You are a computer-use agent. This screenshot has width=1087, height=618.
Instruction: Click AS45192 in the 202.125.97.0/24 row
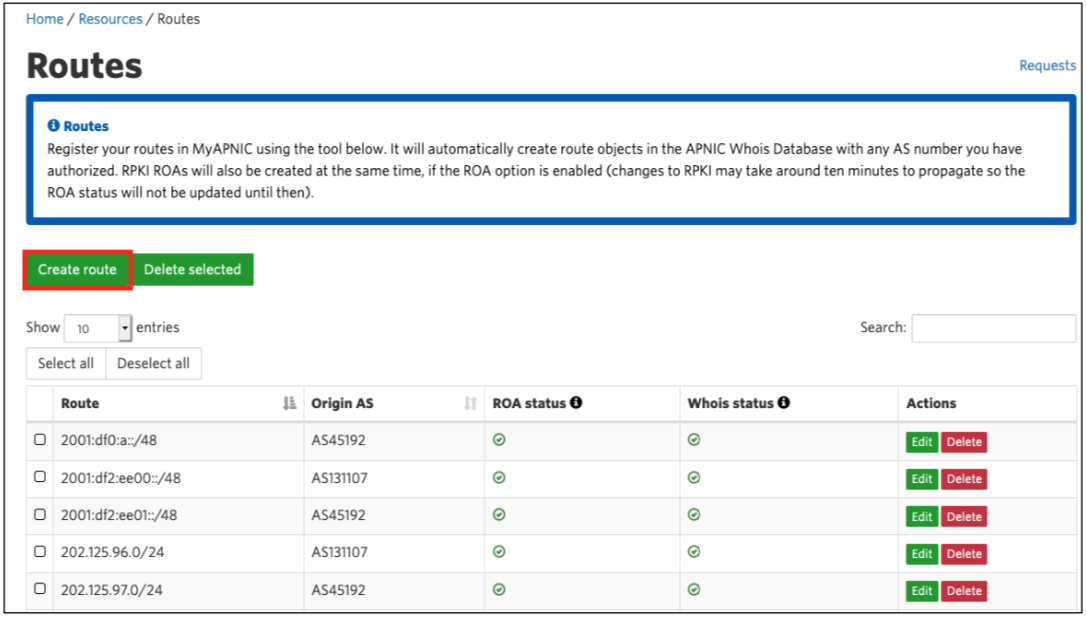[338, 590]
